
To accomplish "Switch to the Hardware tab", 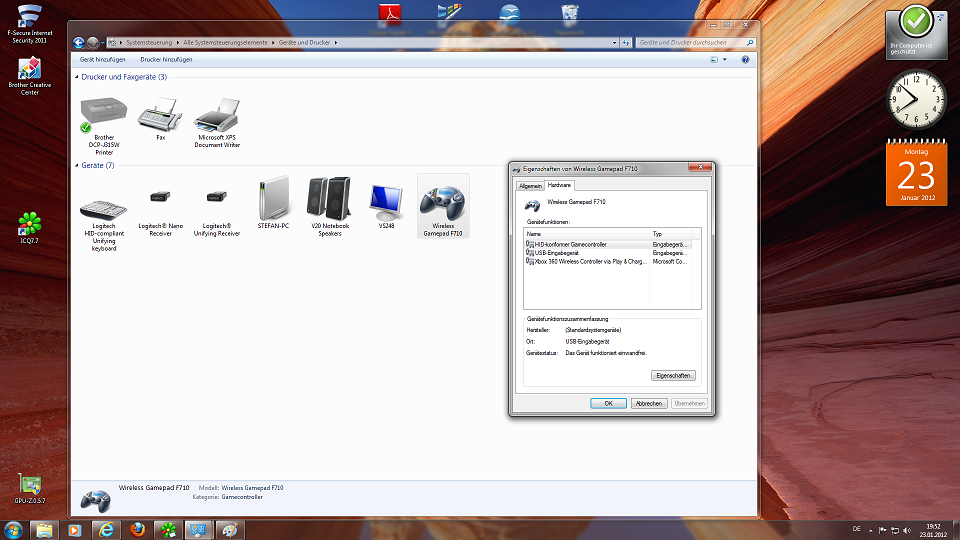I will pyautogui.click(x=559, y=185).
